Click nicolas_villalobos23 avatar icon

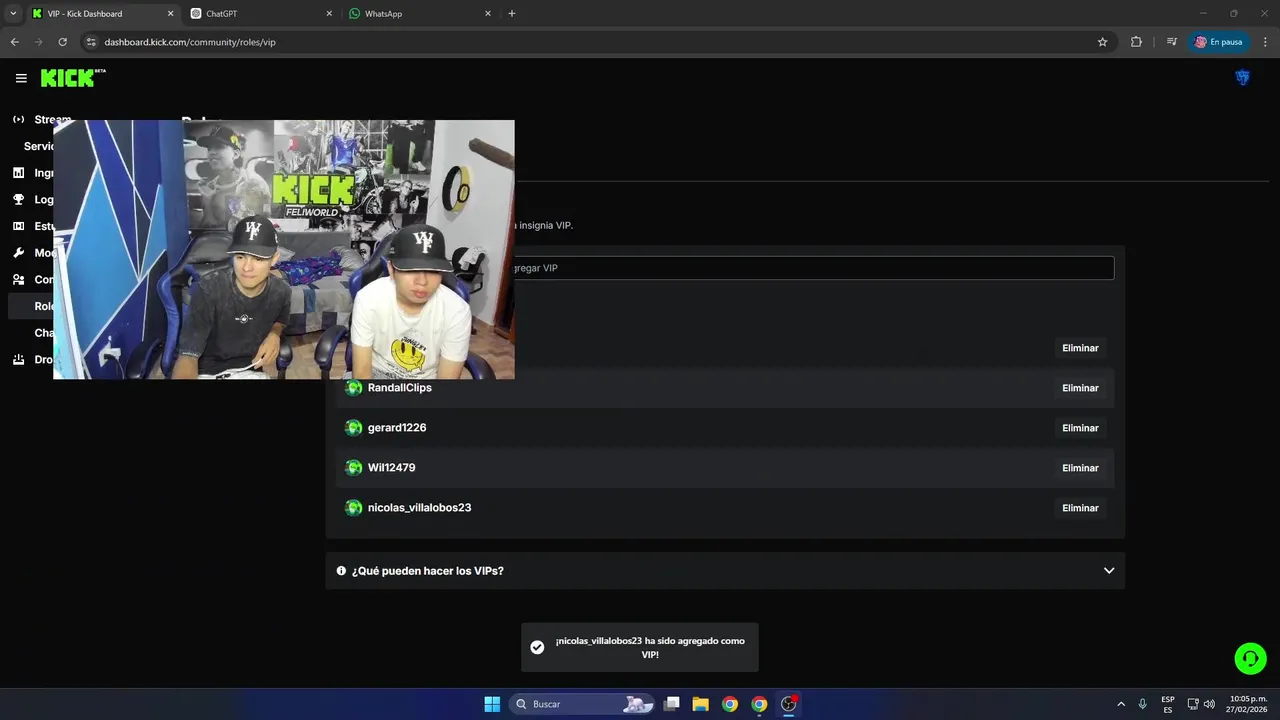[353, 508]
